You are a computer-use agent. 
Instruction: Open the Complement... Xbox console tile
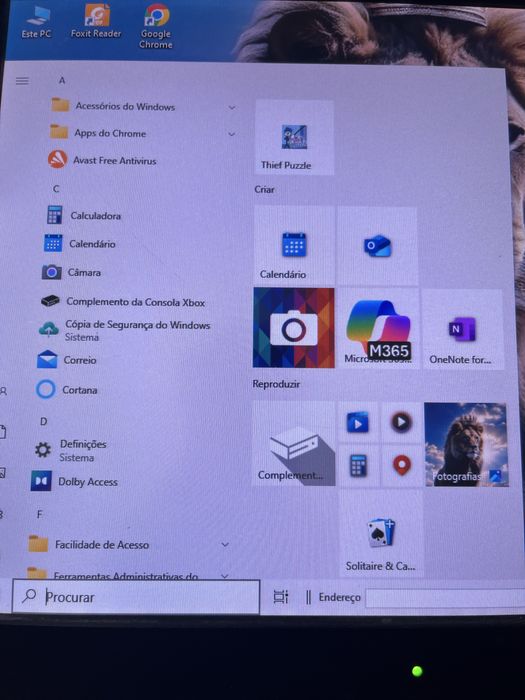(294, 443)
